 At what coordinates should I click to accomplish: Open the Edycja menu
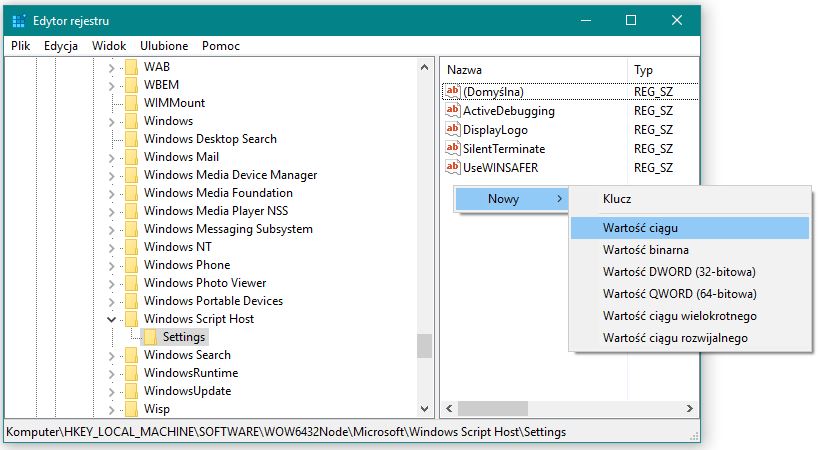point(61,46)
